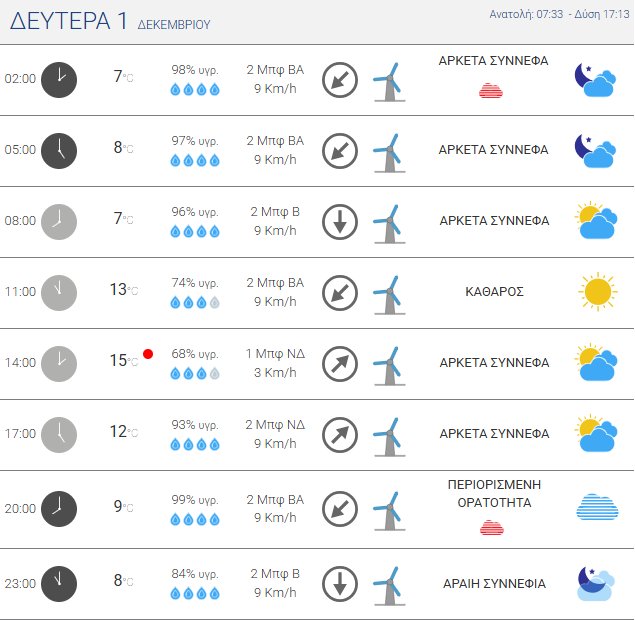This screenshot has height=620, width=635.
Task: Click the ΑΡΑΙΗ ΣΥΝΝΕΦΙΑ label at 23:00
Action: 494,583
